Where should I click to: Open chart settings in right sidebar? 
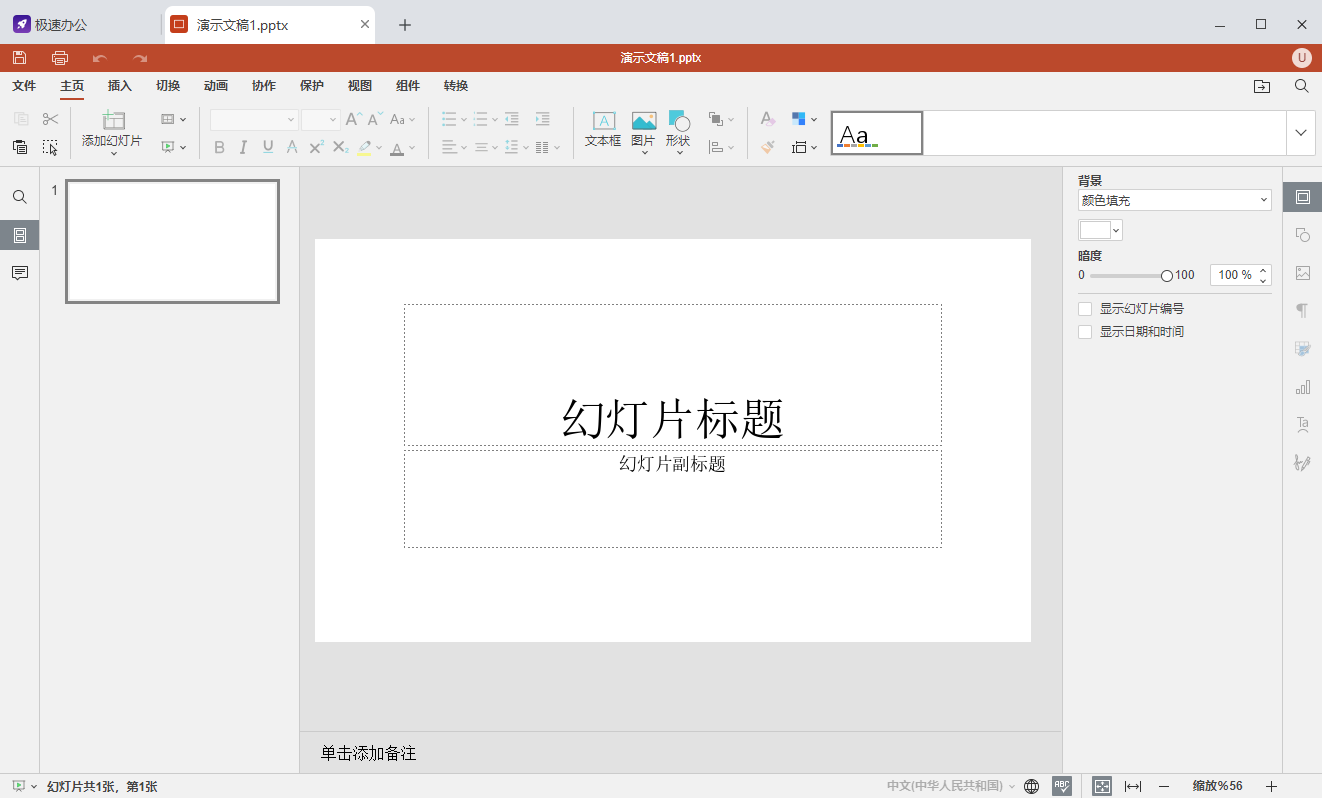tap(1302, 387)
